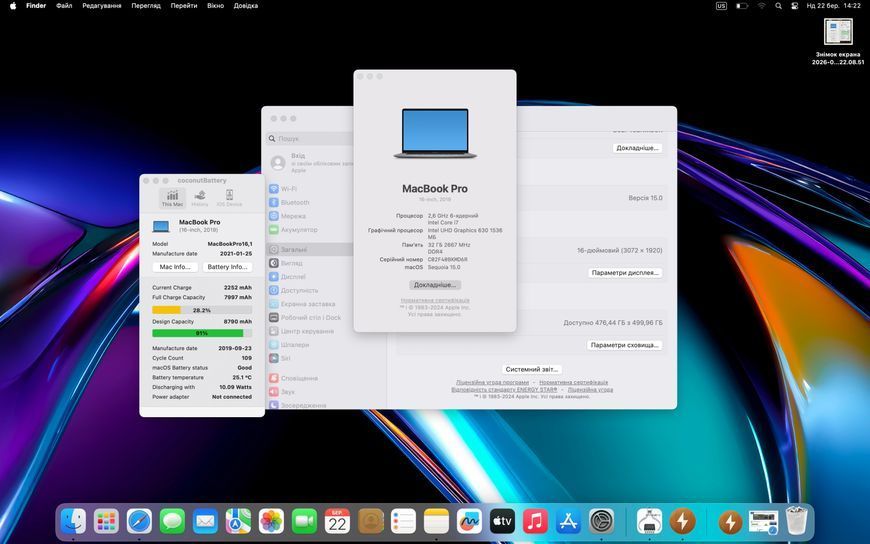This screenshot has width=870, height=544.
Task: Switch to iOS Device tab in coconutBattery
Action: coord(229,198)
